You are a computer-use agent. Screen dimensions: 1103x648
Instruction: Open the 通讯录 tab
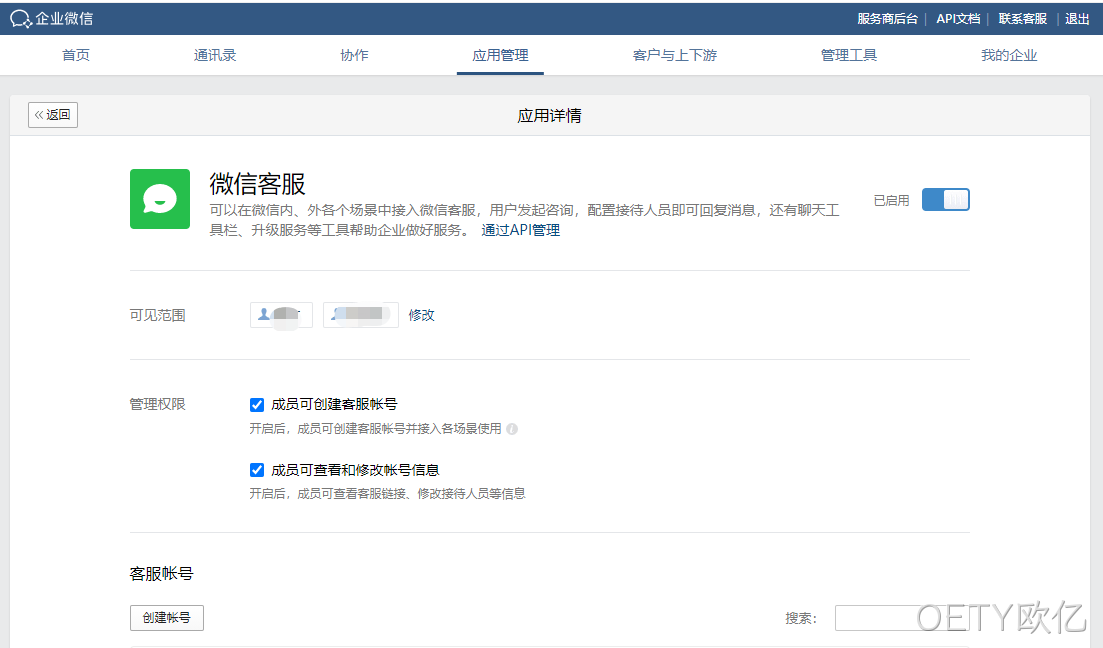[x=215, y=55]
